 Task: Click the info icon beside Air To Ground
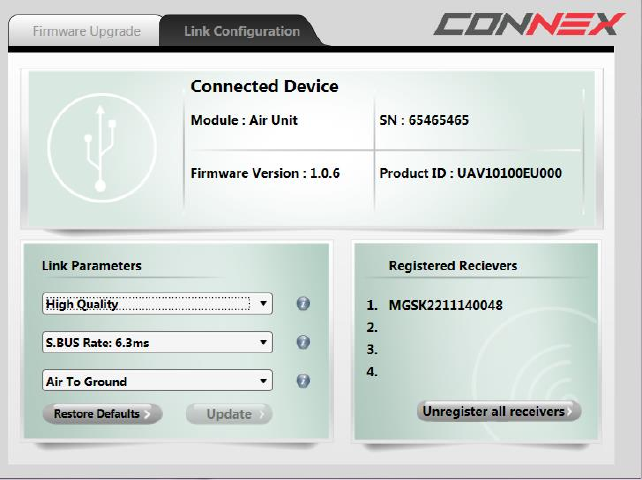point(303,381)
